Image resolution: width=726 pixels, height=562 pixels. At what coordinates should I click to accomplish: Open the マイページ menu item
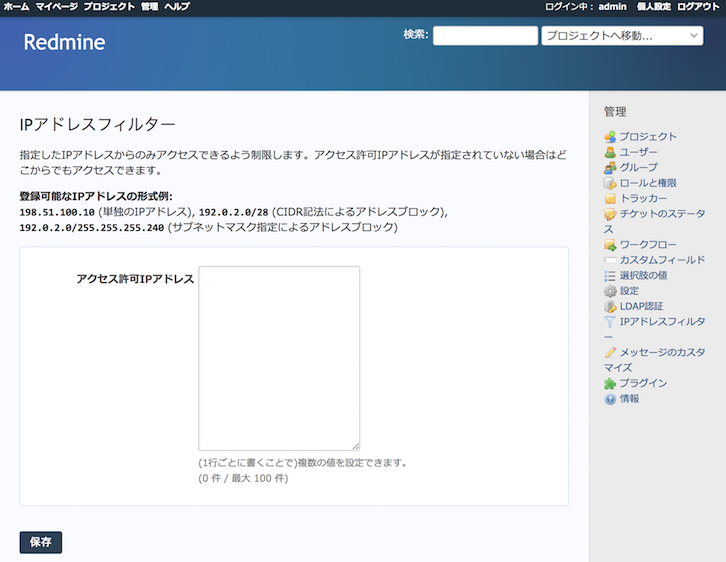click(x=56, y=7)
